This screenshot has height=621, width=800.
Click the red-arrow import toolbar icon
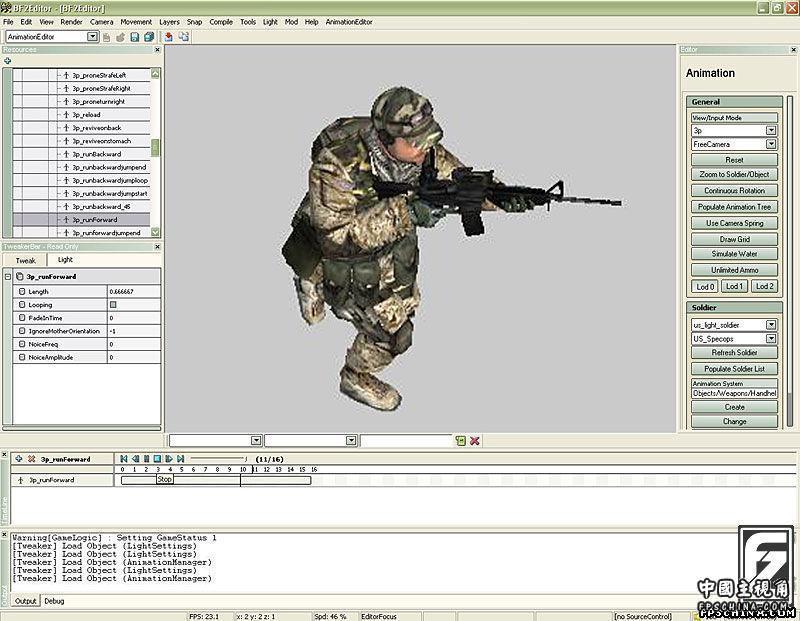click(x=168, y=37)
